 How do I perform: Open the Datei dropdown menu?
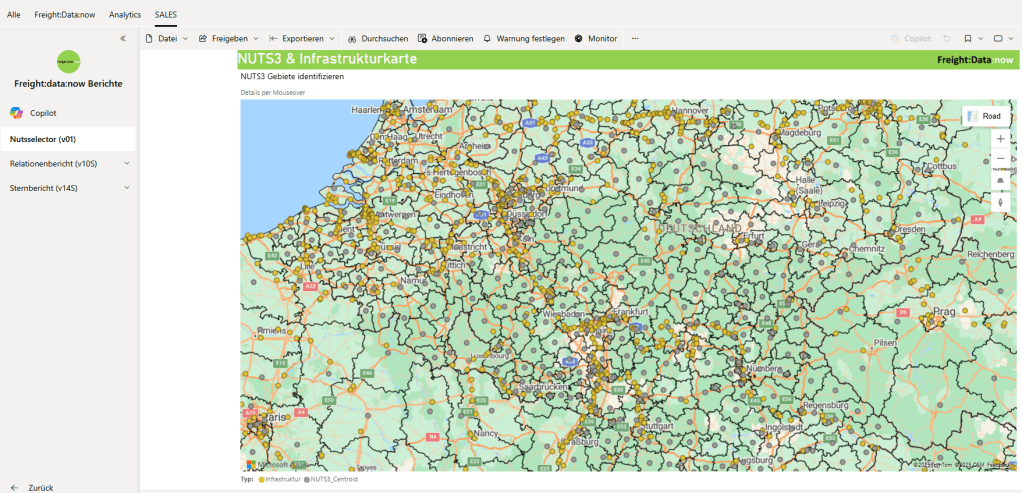(x=166, y=38)
